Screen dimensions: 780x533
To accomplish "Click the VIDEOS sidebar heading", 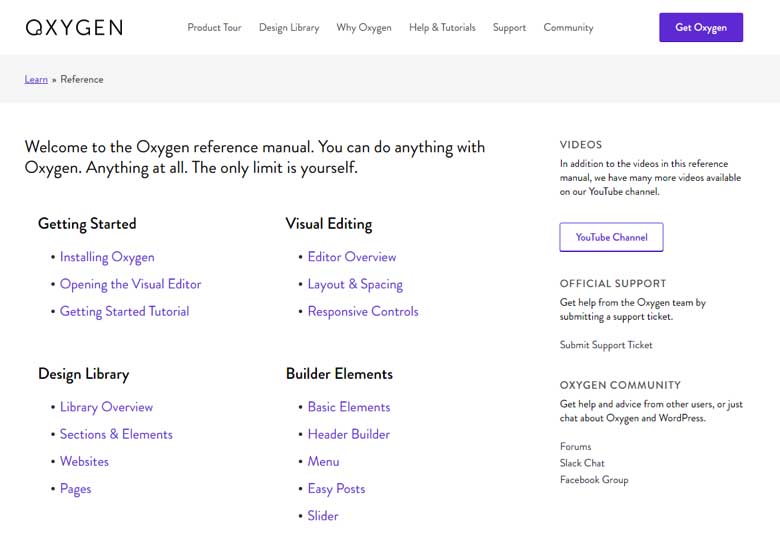I will pyautogui.click(x=581, y=145).
